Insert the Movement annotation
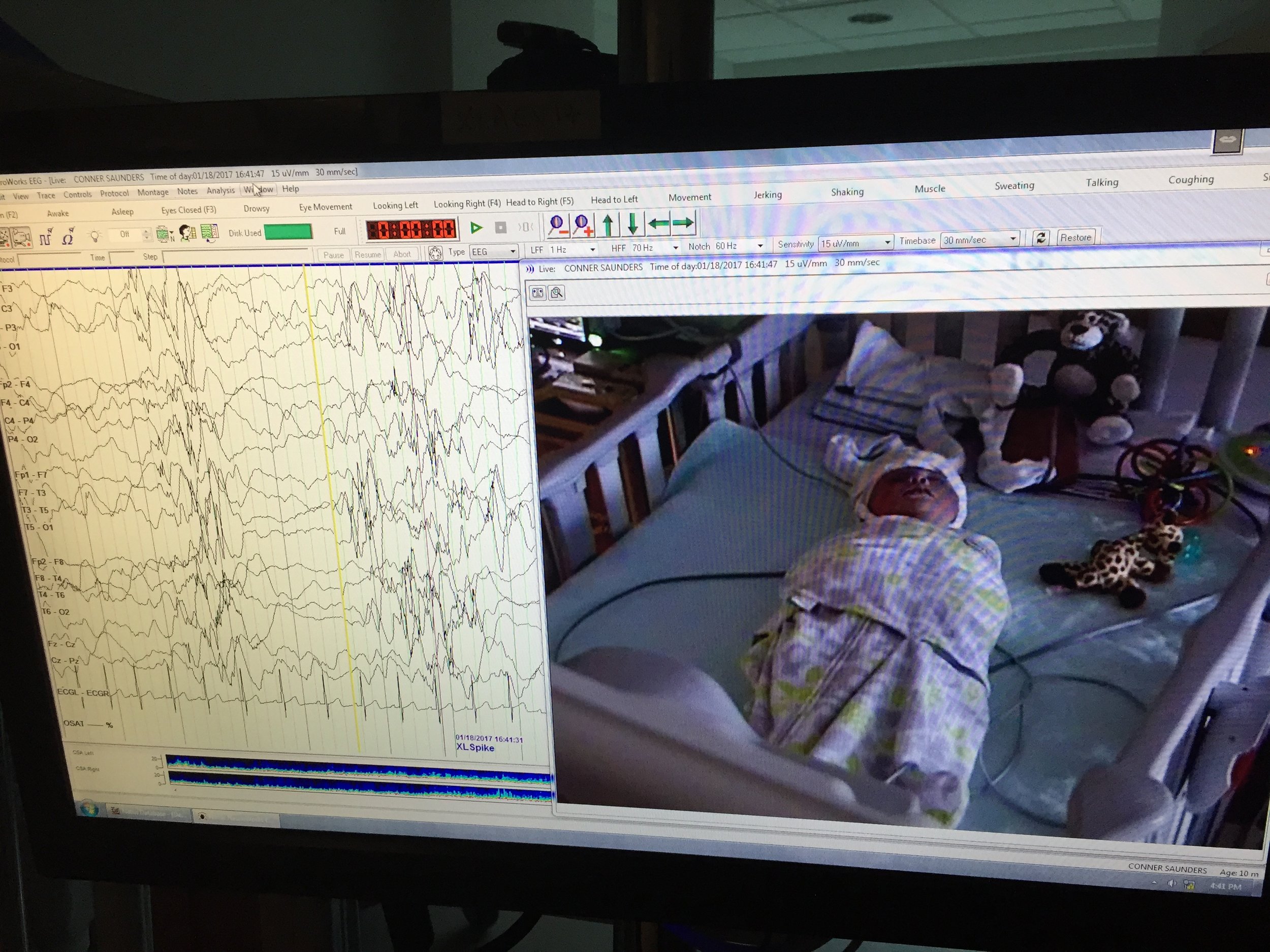The width and height of the screenshot is (1270, 952). [x=689, y=198]
